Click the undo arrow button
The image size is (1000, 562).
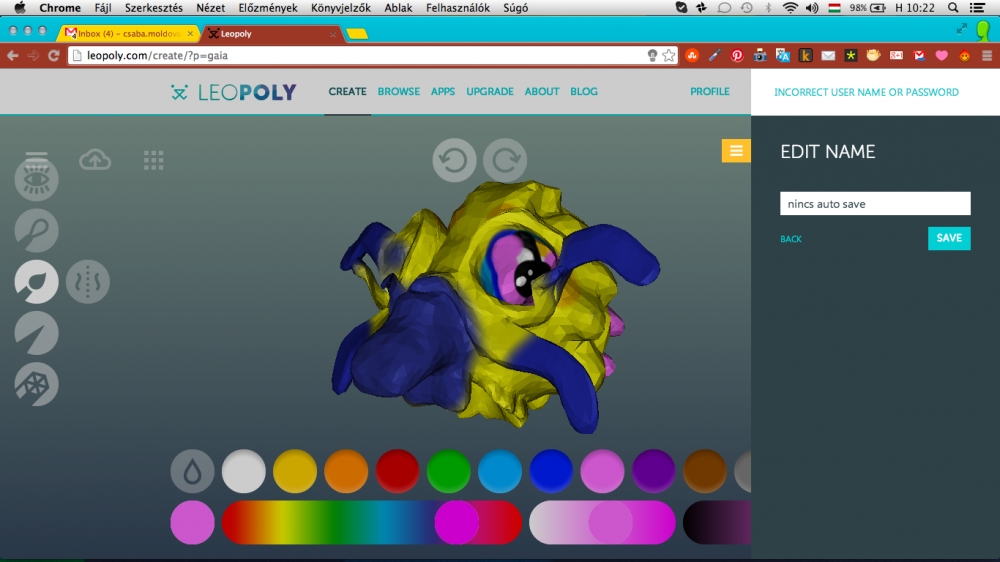[454, 160]
